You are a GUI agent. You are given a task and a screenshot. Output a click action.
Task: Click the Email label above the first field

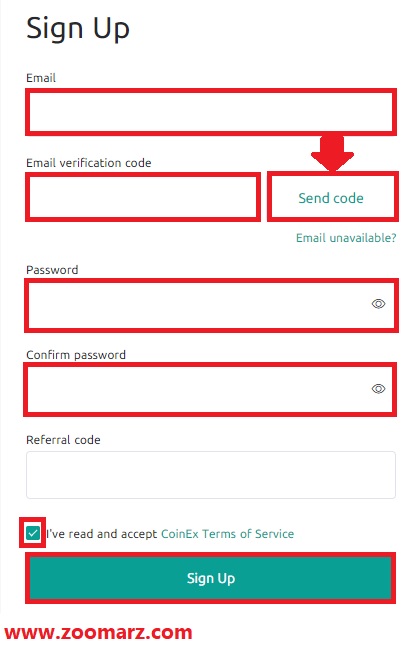(40, 78)
